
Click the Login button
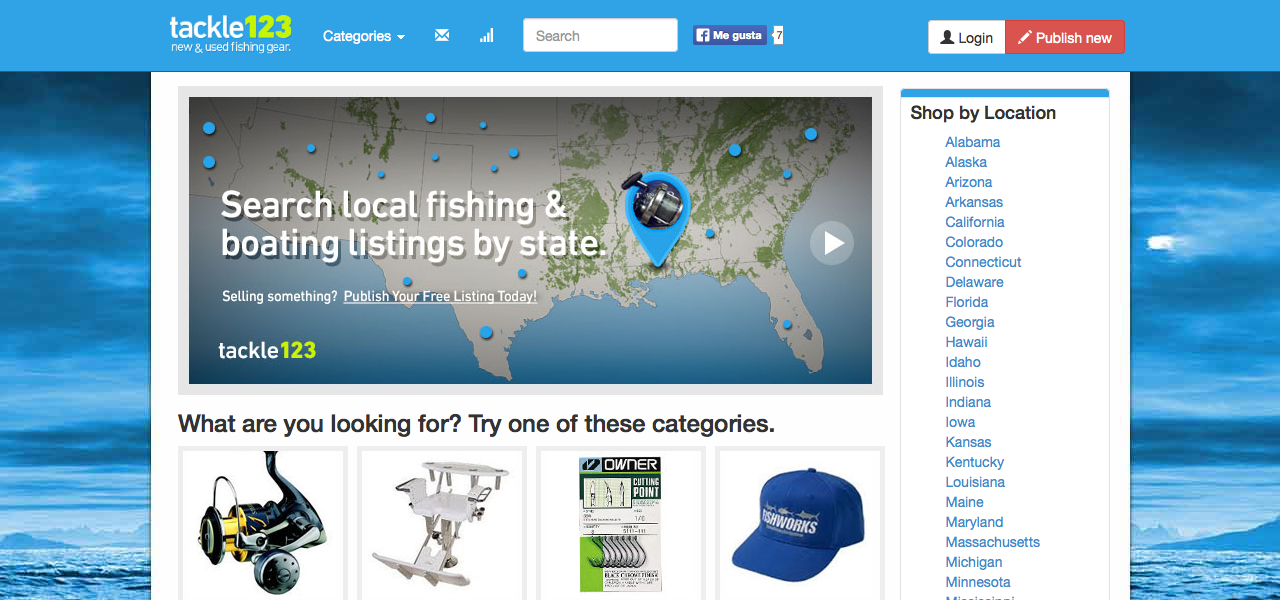point(966,37)
